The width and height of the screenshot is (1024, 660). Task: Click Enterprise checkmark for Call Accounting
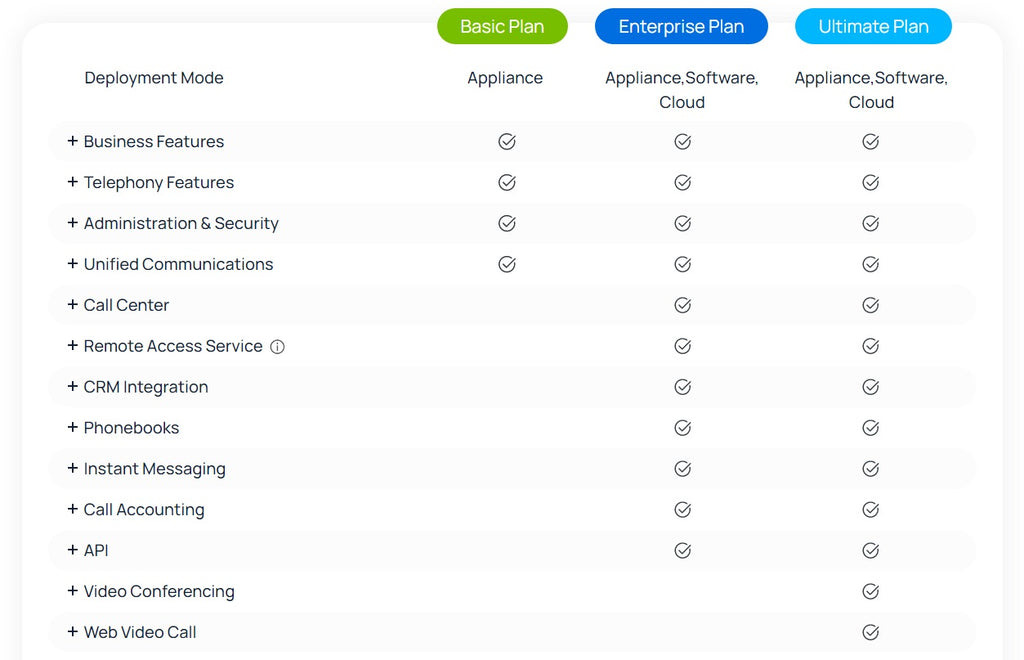(682, 510)
